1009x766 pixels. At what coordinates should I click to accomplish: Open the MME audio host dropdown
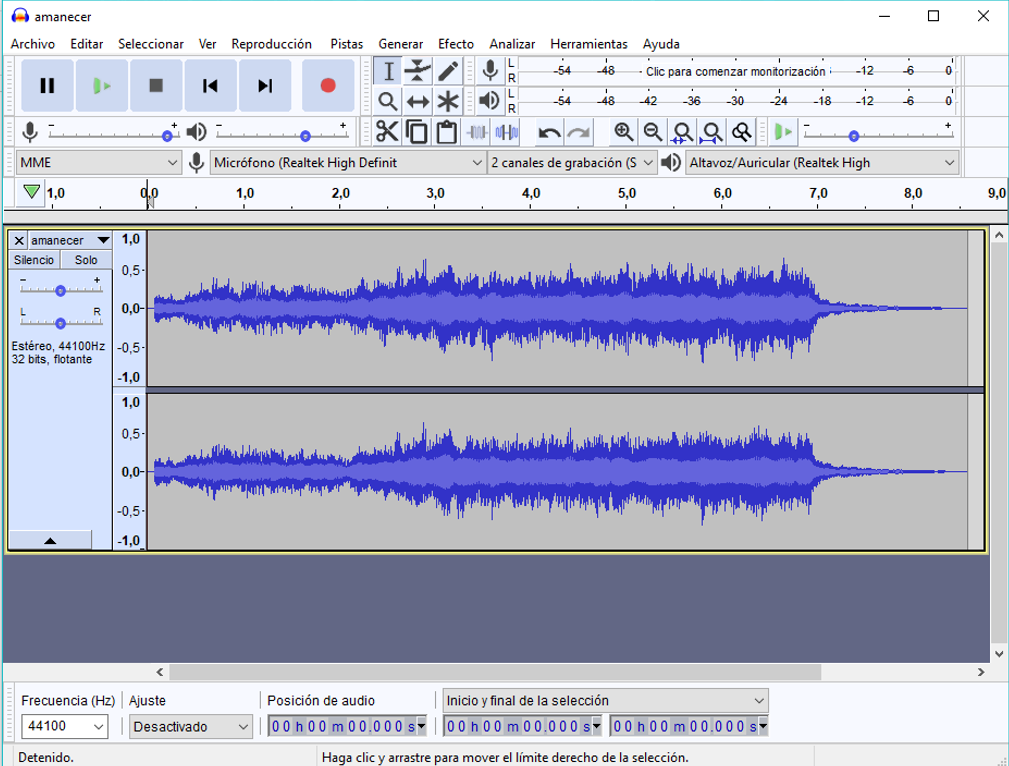(x=97, y=162)
